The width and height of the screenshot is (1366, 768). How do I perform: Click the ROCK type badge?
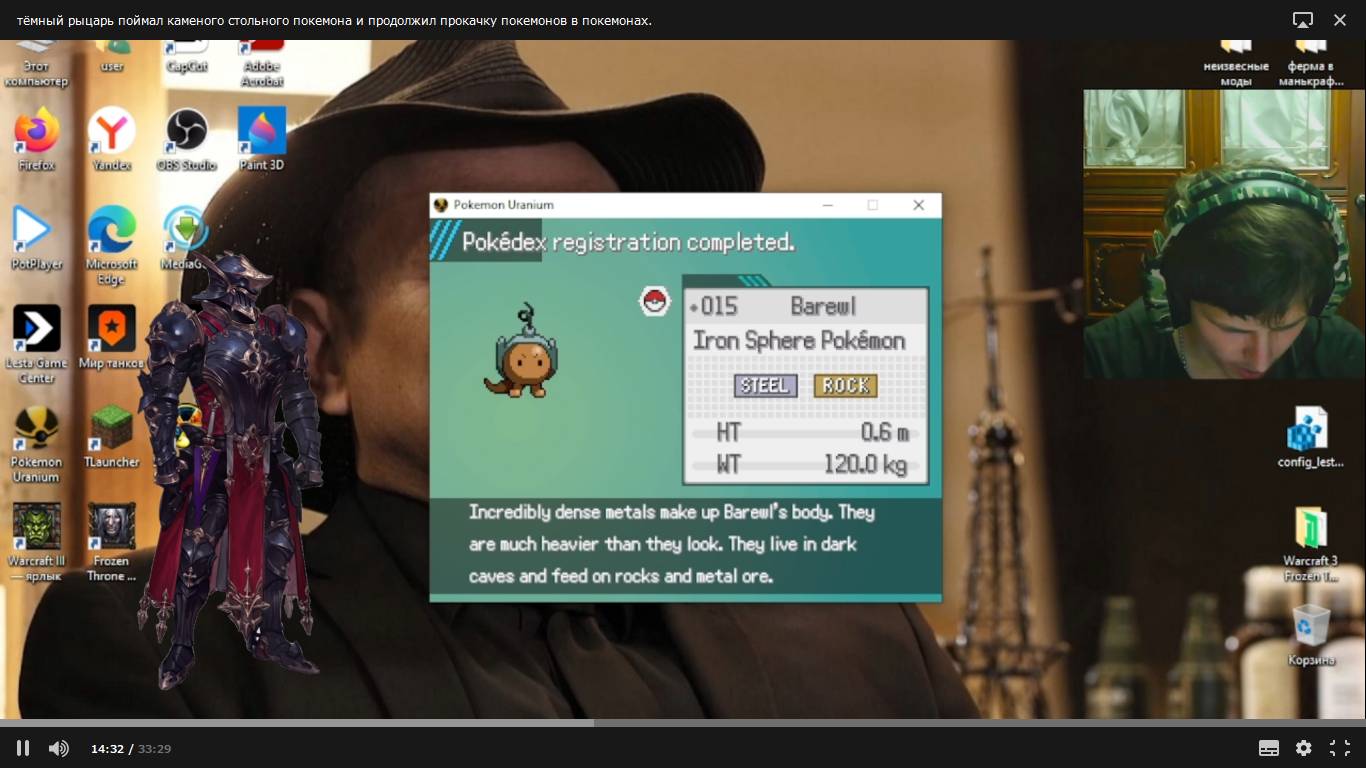846,386
